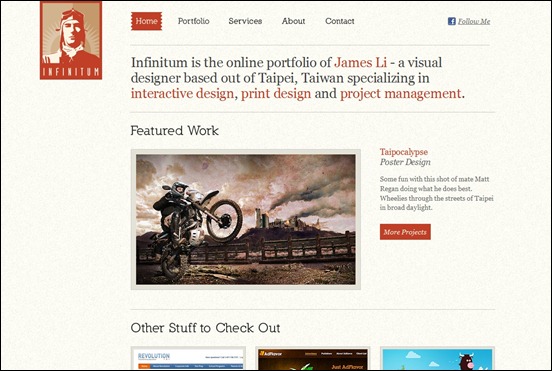The image size is (552, 371).
Task: Click the text "Some fun with this shot of mate Matt"
Action: click(x=434, y=179)
